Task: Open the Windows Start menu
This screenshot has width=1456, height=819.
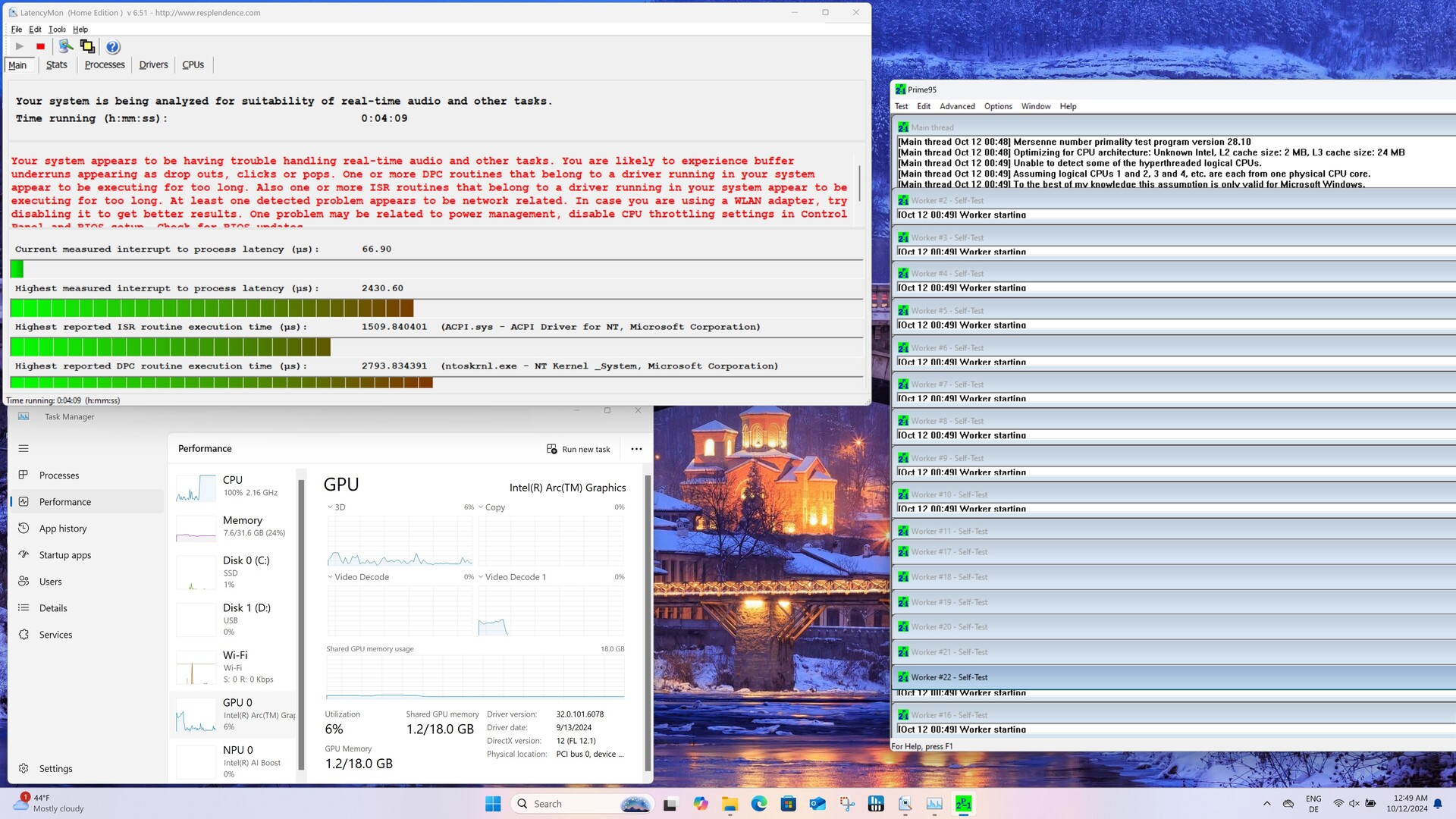Action: 493,804
